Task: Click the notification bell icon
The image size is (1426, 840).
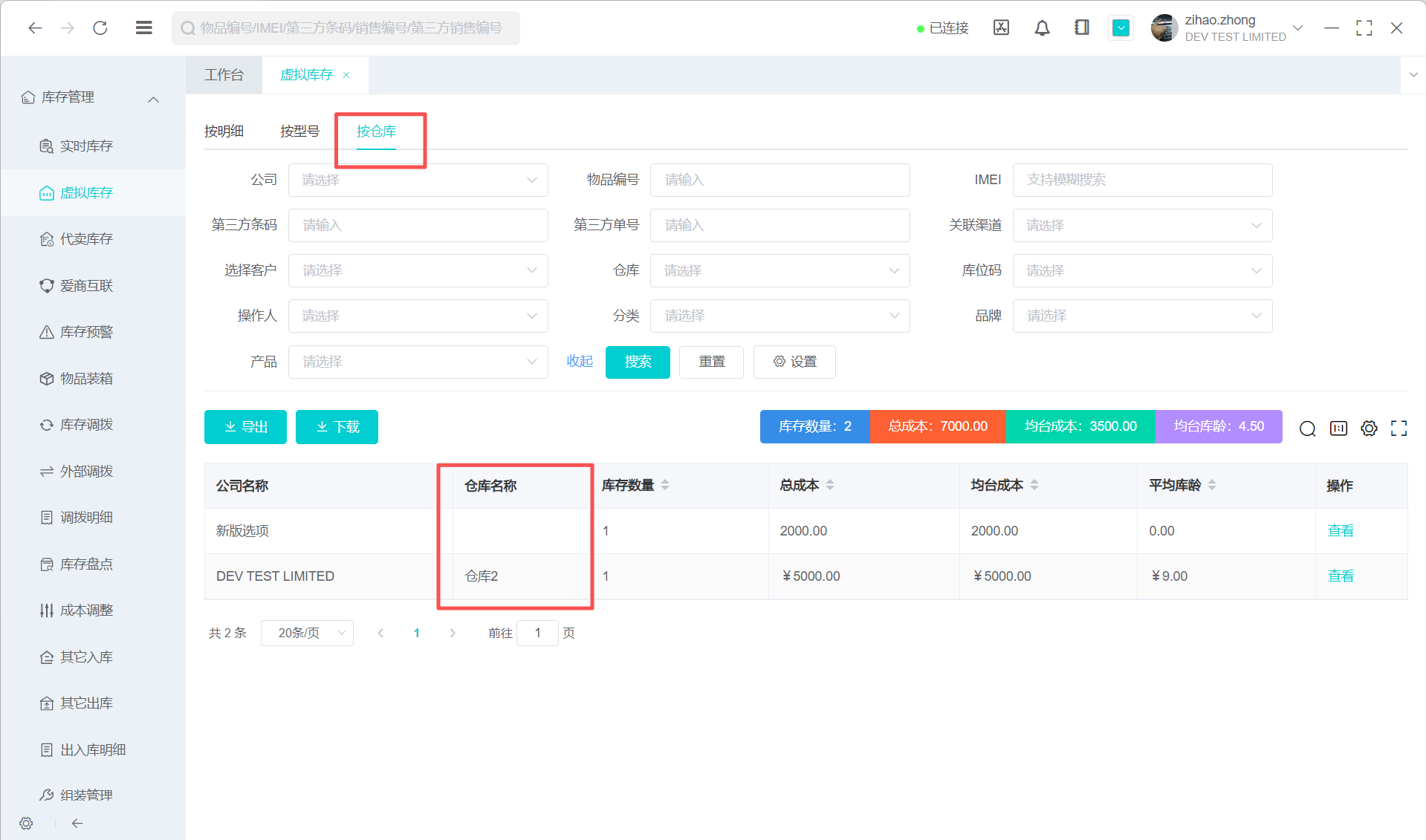Action: [x=1042, y=28]
